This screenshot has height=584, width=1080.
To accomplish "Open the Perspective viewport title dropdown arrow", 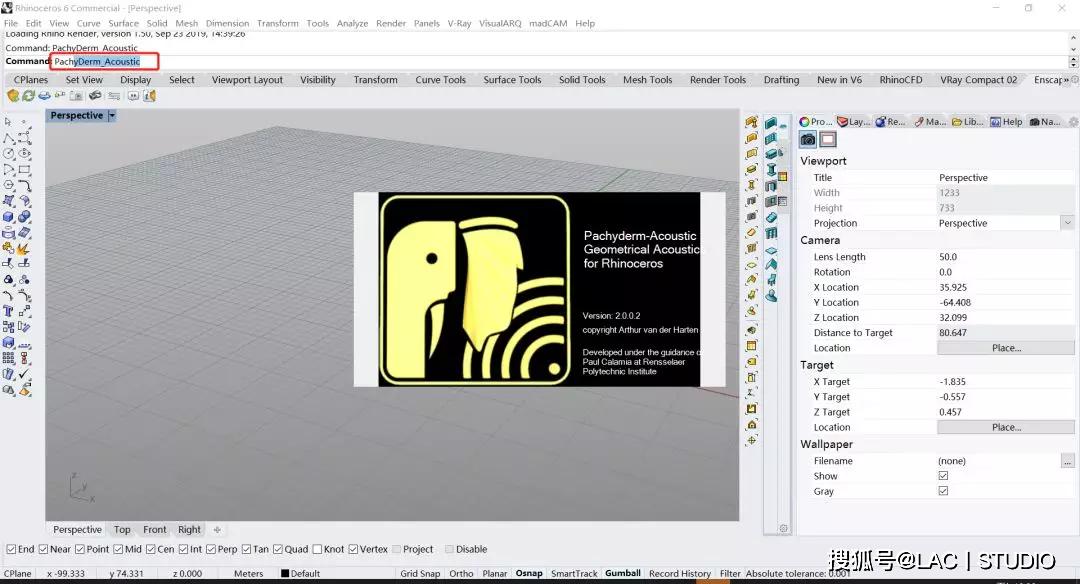I will [112, 116].
